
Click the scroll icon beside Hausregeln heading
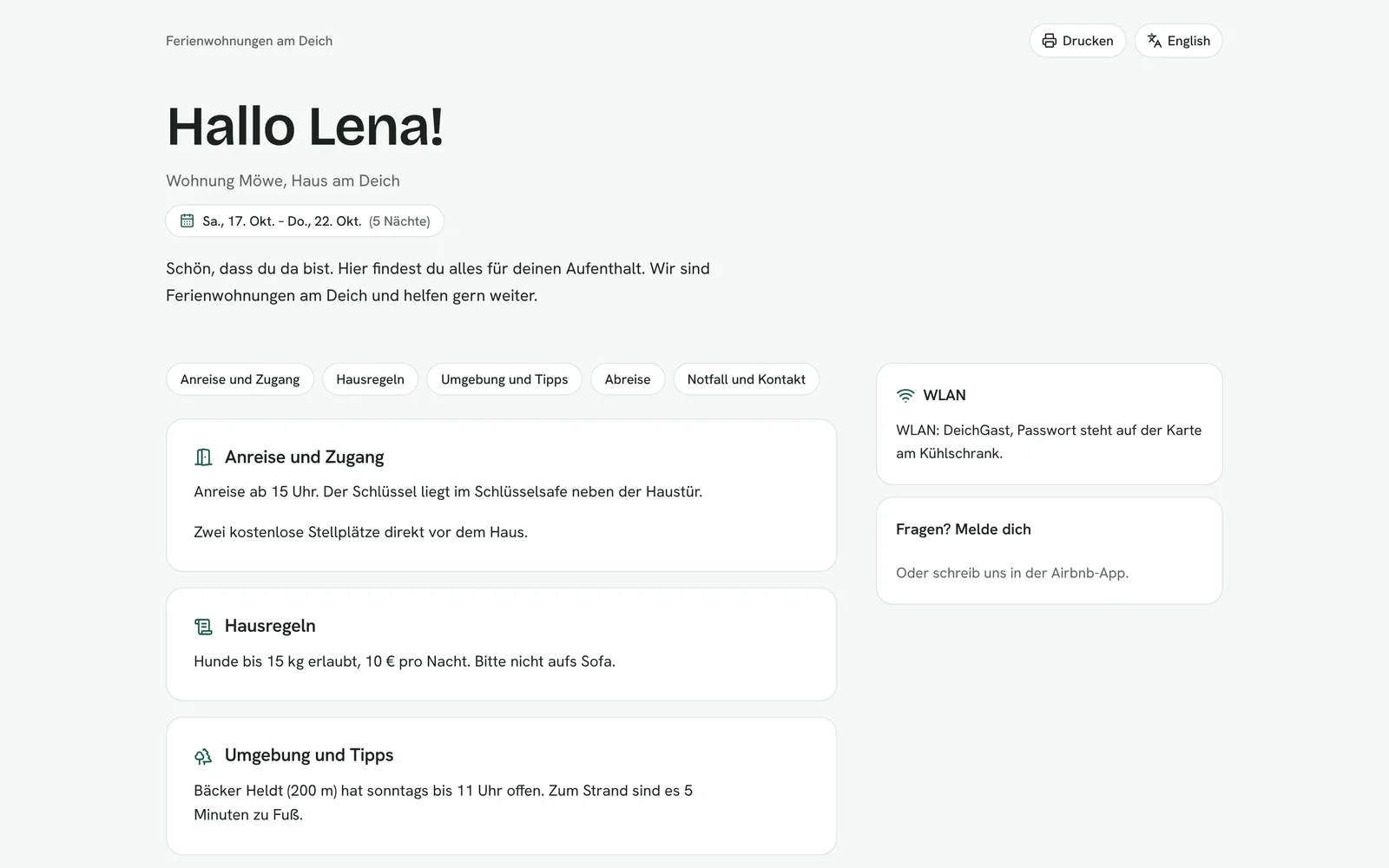tap(203, 626)
